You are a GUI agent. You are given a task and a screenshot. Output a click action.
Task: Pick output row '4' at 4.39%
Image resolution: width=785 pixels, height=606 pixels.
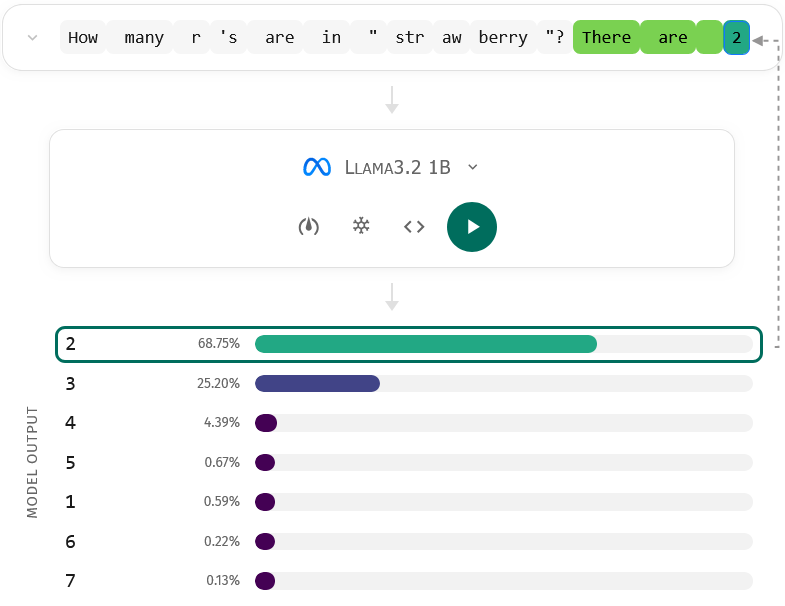(408, 423)
